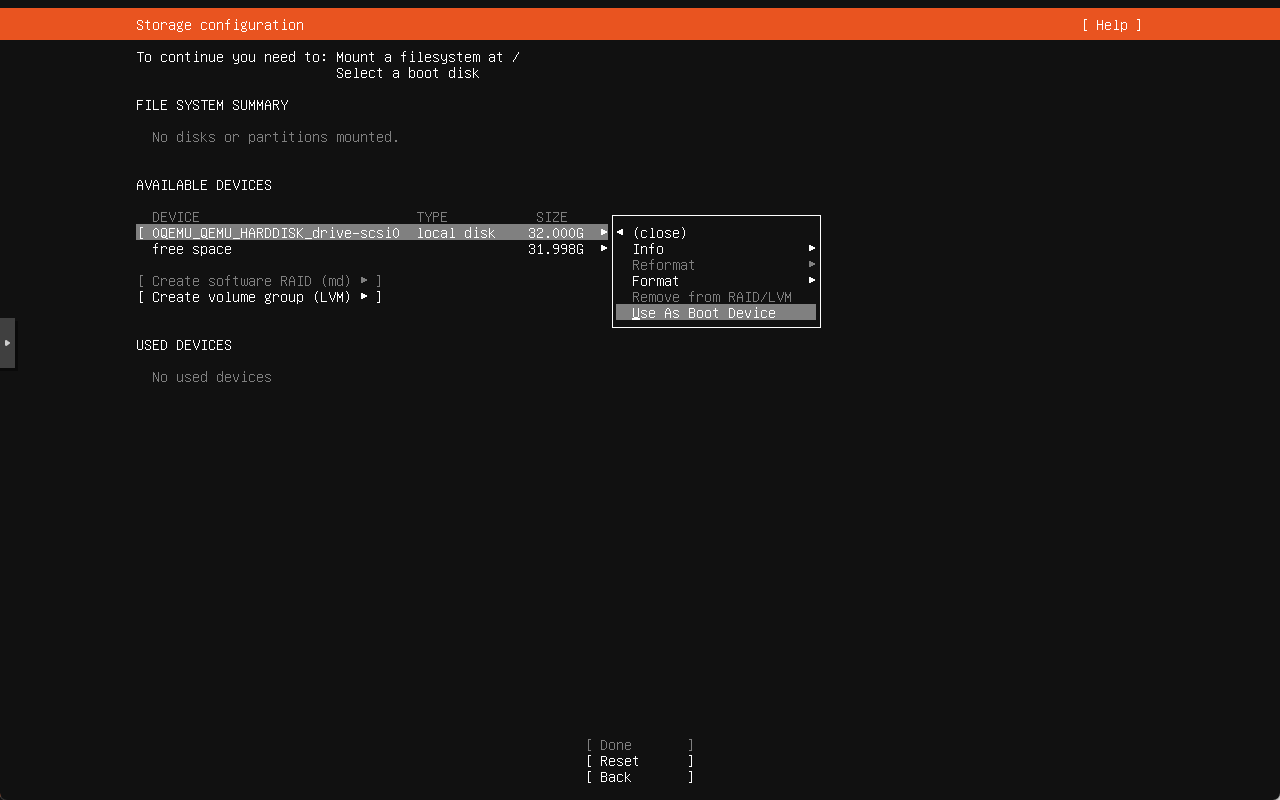Expand the arrow on the 31.998G free space row

[x=604, y=249]
